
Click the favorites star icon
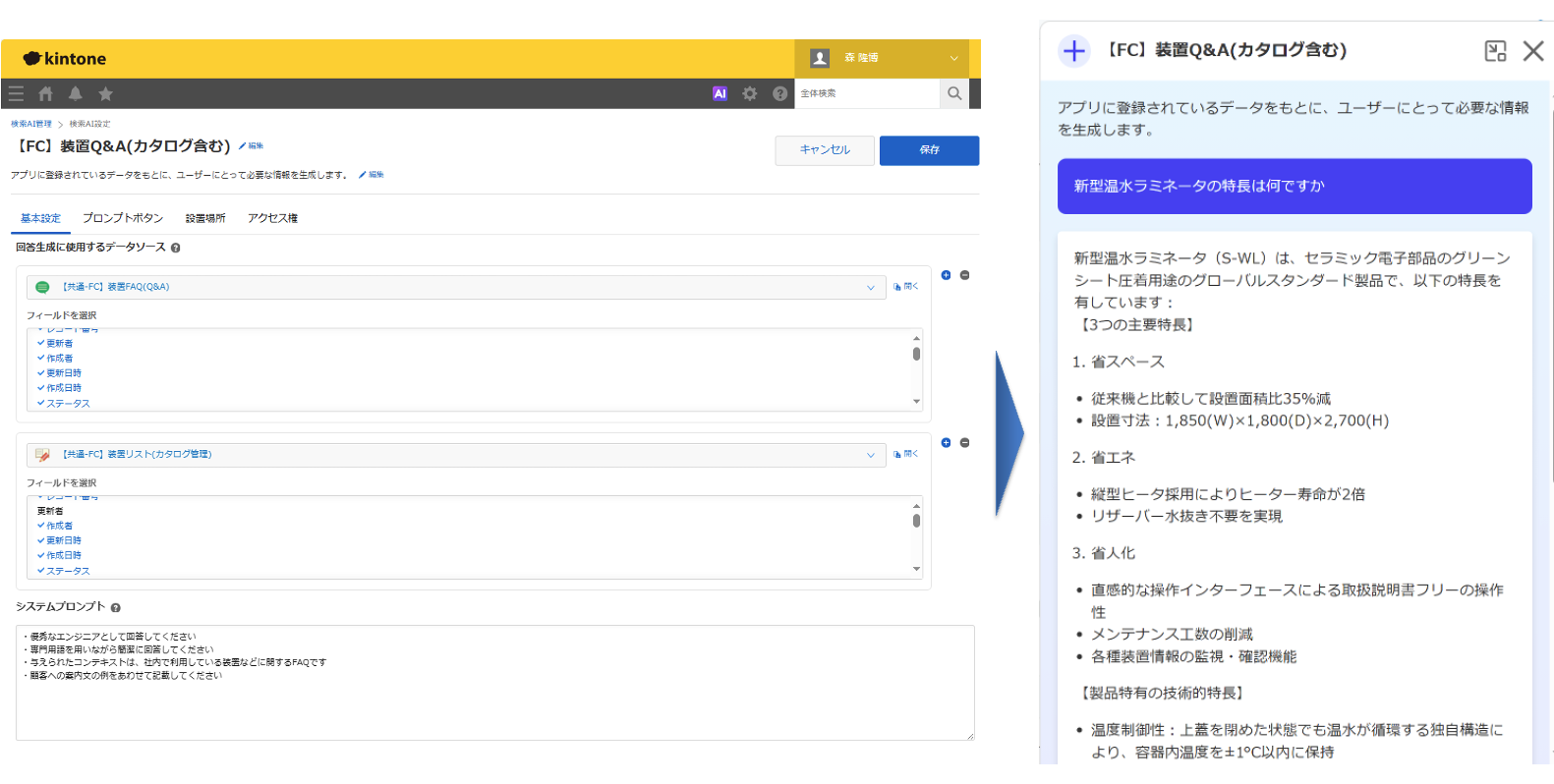pos(105,93)
